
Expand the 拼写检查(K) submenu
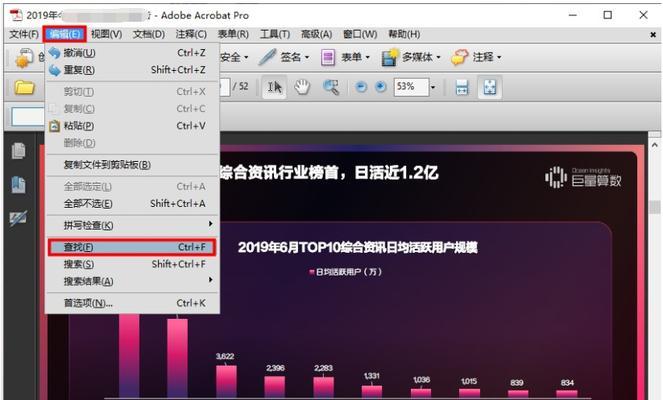click(132, 225)
